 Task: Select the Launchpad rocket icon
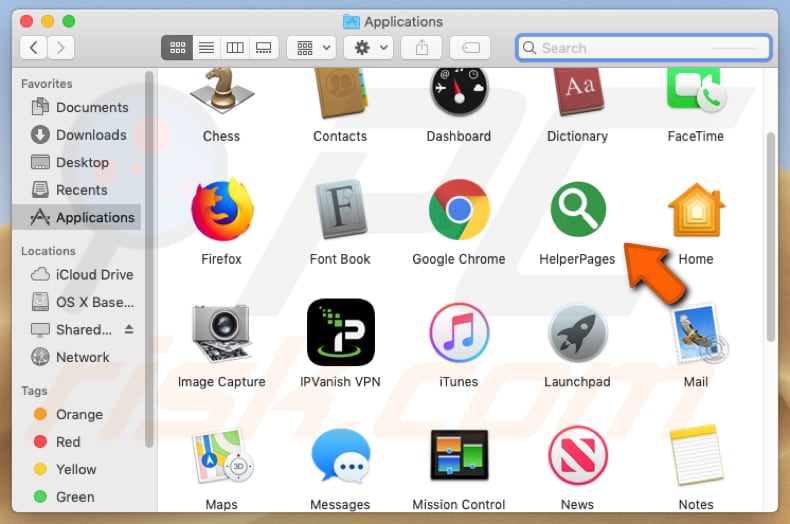coord(578,333)
